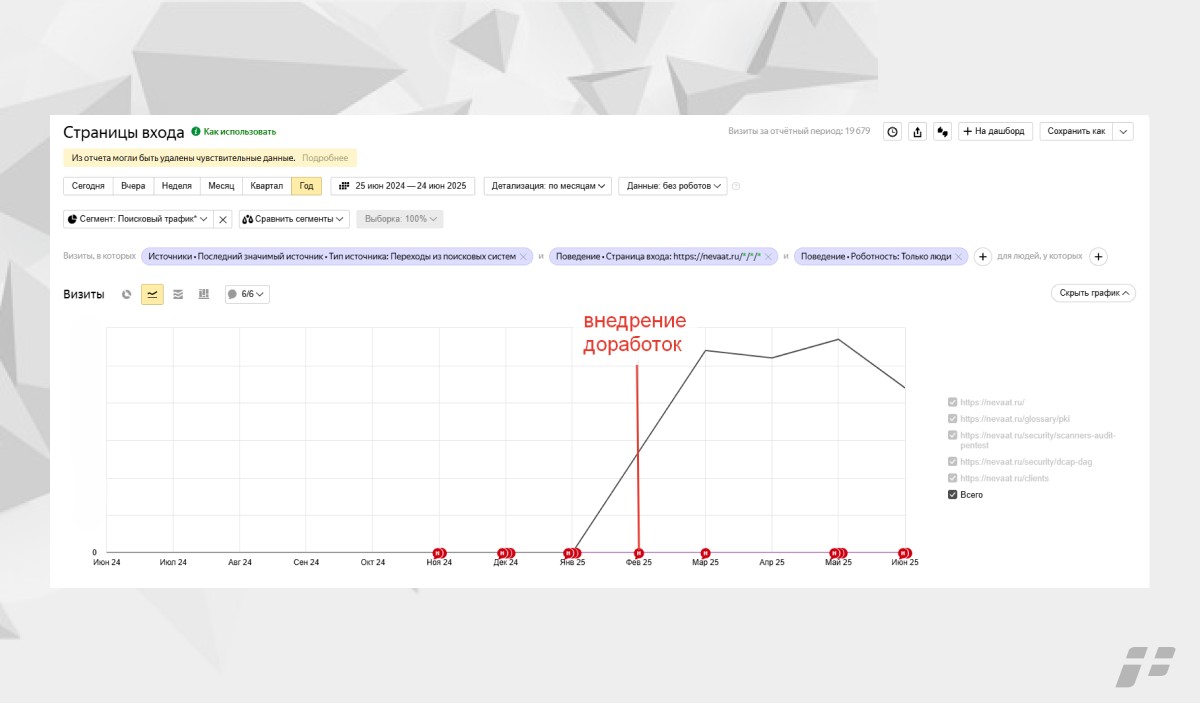Select the Неделя period tab

[x=176, y=186]
